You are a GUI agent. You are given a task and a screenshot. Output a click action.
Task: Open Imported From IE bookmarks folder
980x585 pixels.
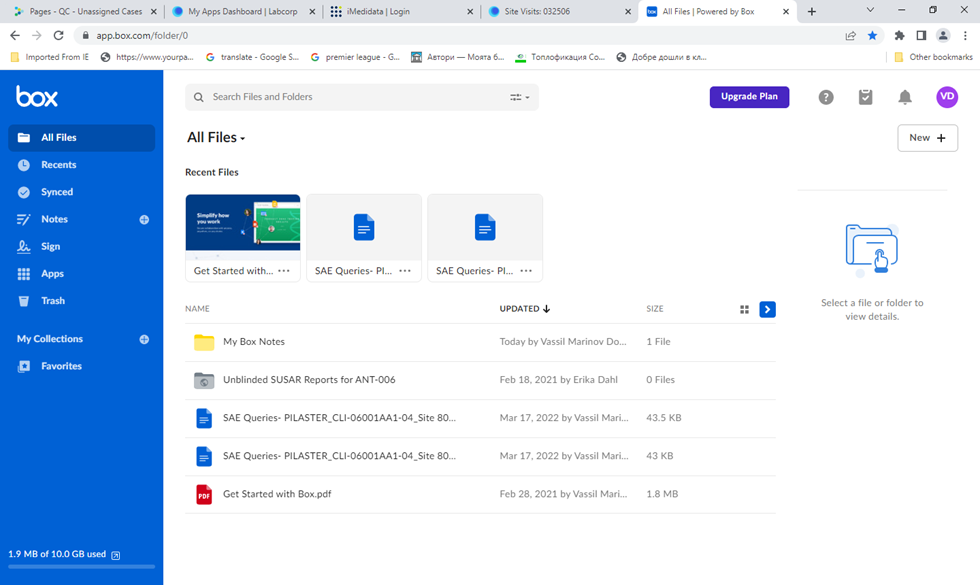(x=50, y=57)
